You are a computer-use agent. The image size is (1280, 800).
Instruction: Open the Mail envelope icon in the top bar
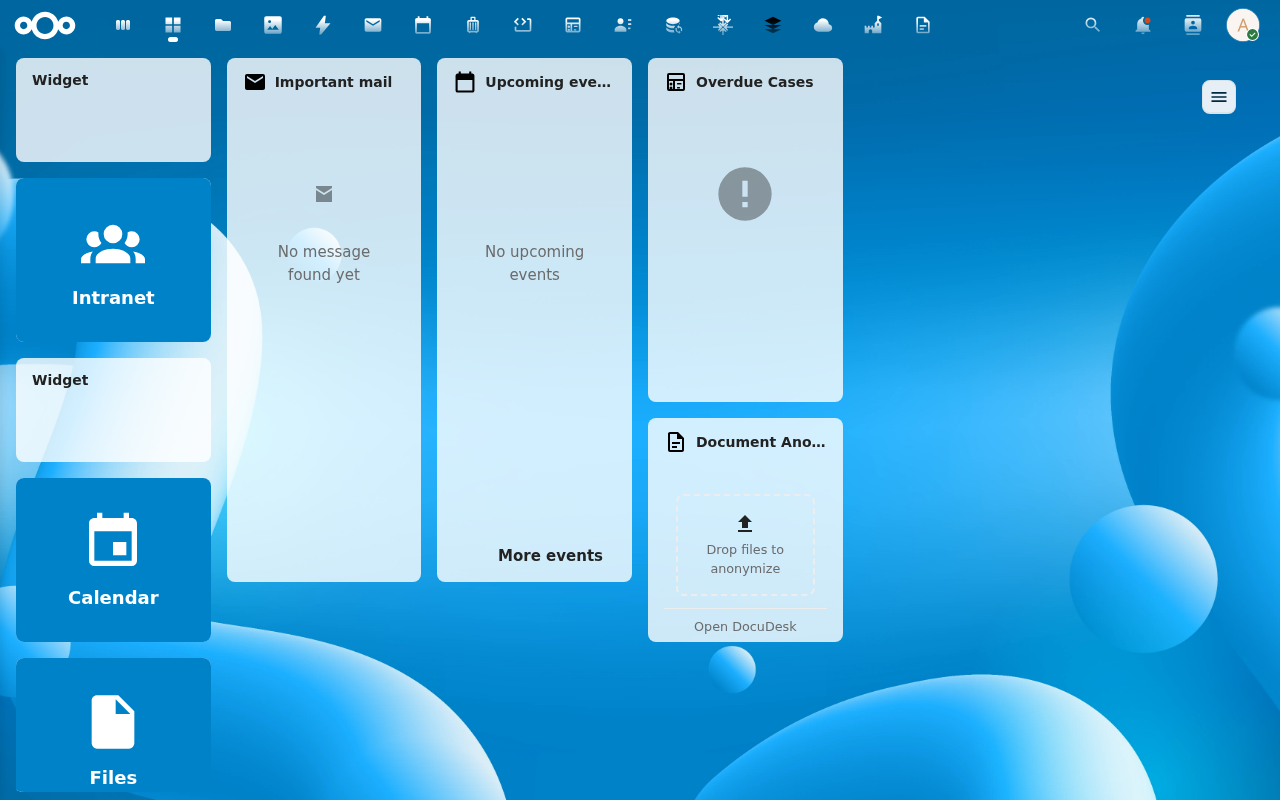click(373, 25)
